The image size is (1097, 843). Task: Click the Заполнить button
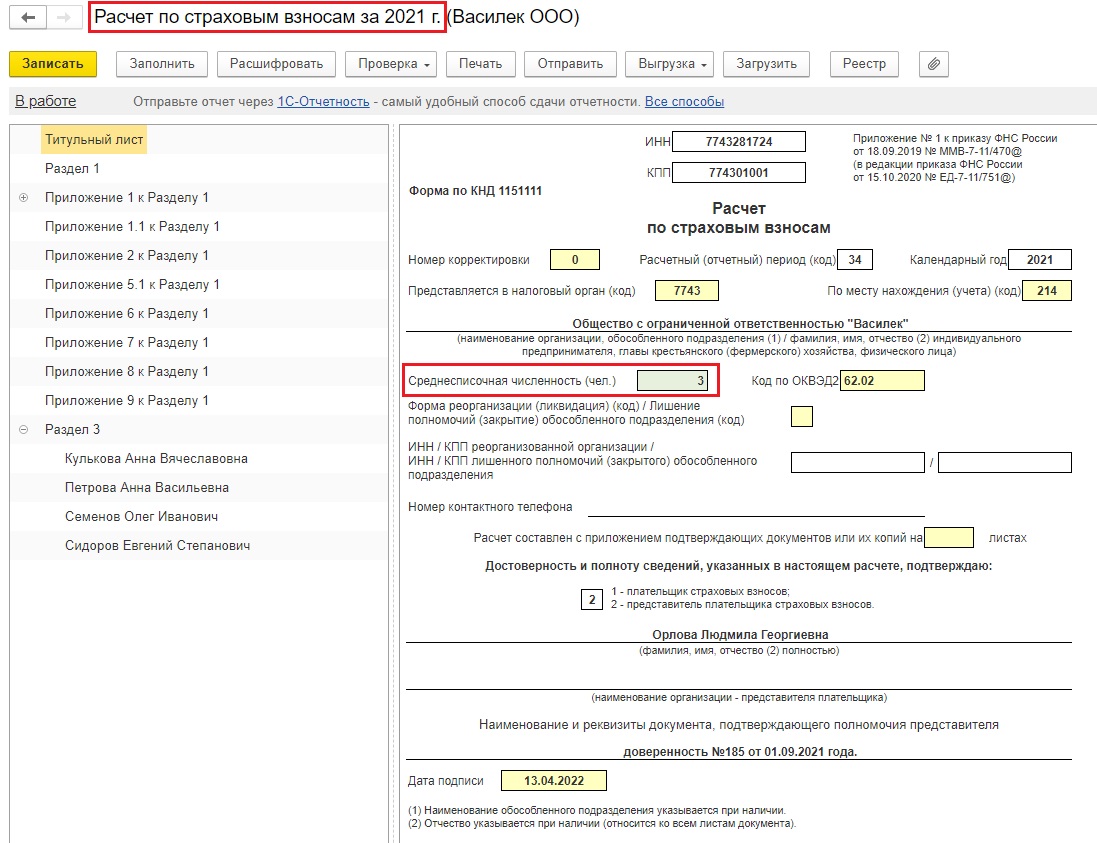(x=162, y=64)
